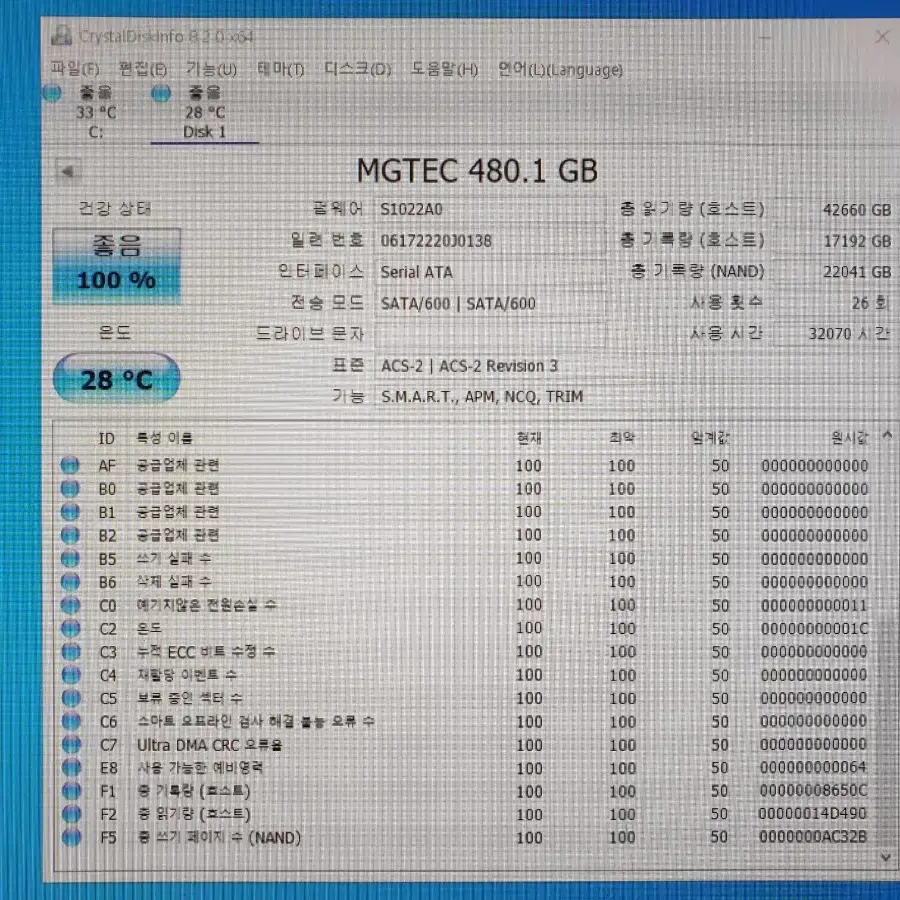Click the C: drive status orb icon
Screen dimensions: 900x900
tap(52, 93)
